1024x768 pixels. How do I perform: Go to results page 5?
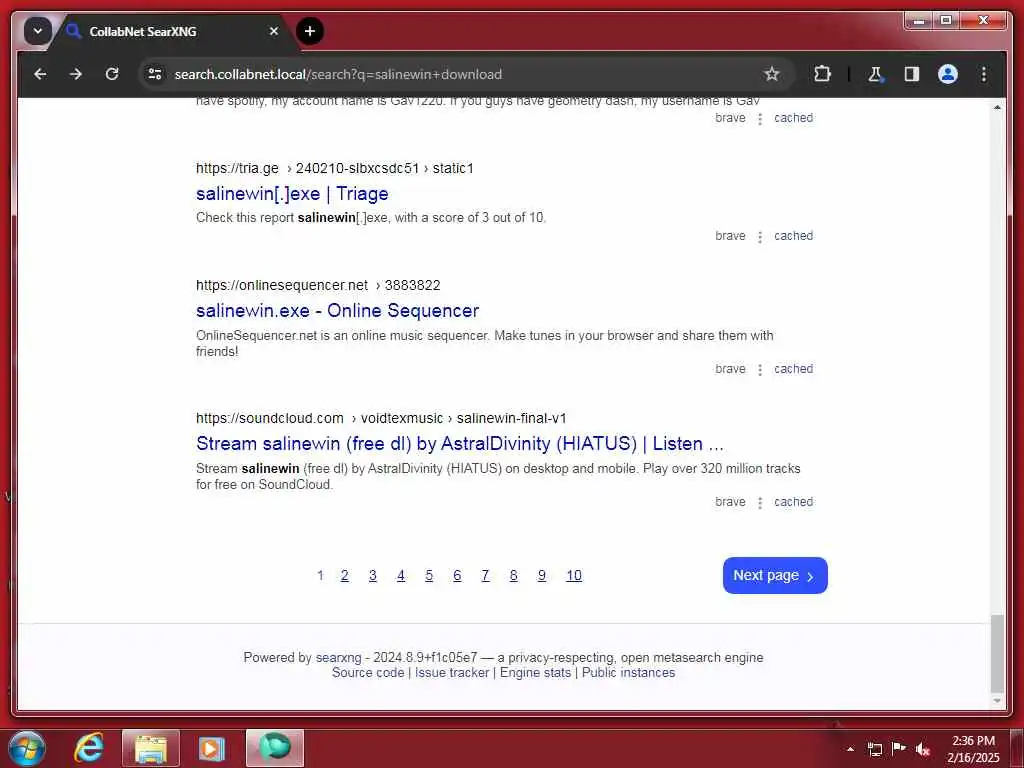[x=429, y=576]
